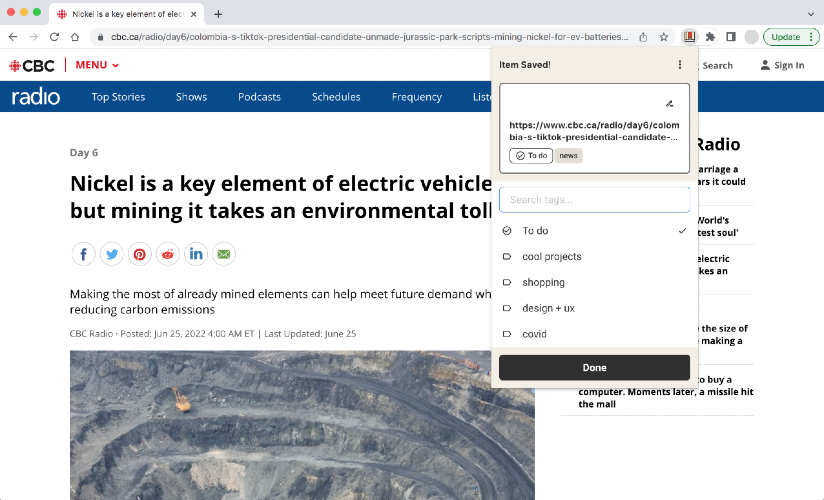The height and width of the screenshot is (500, 824).
Task: Open Schedules in radio nav
Action: (x=336, y=97)
